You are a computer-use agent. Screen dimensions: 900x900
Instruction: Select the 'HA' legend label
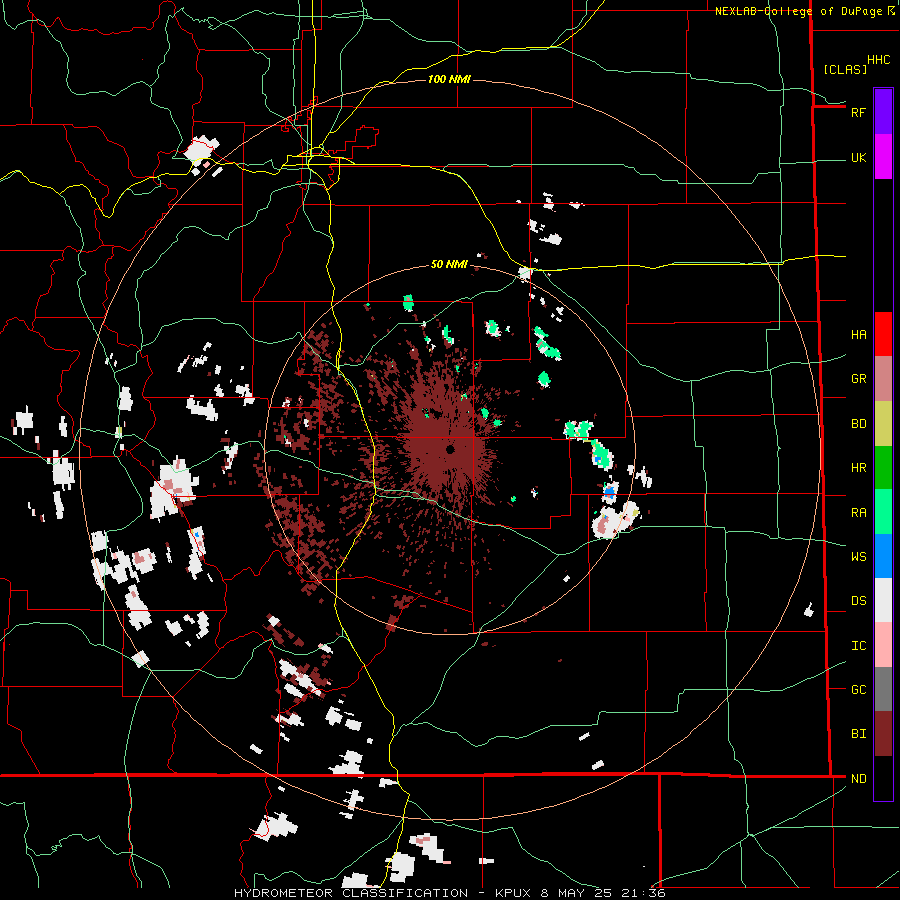(x=858, y=335)
